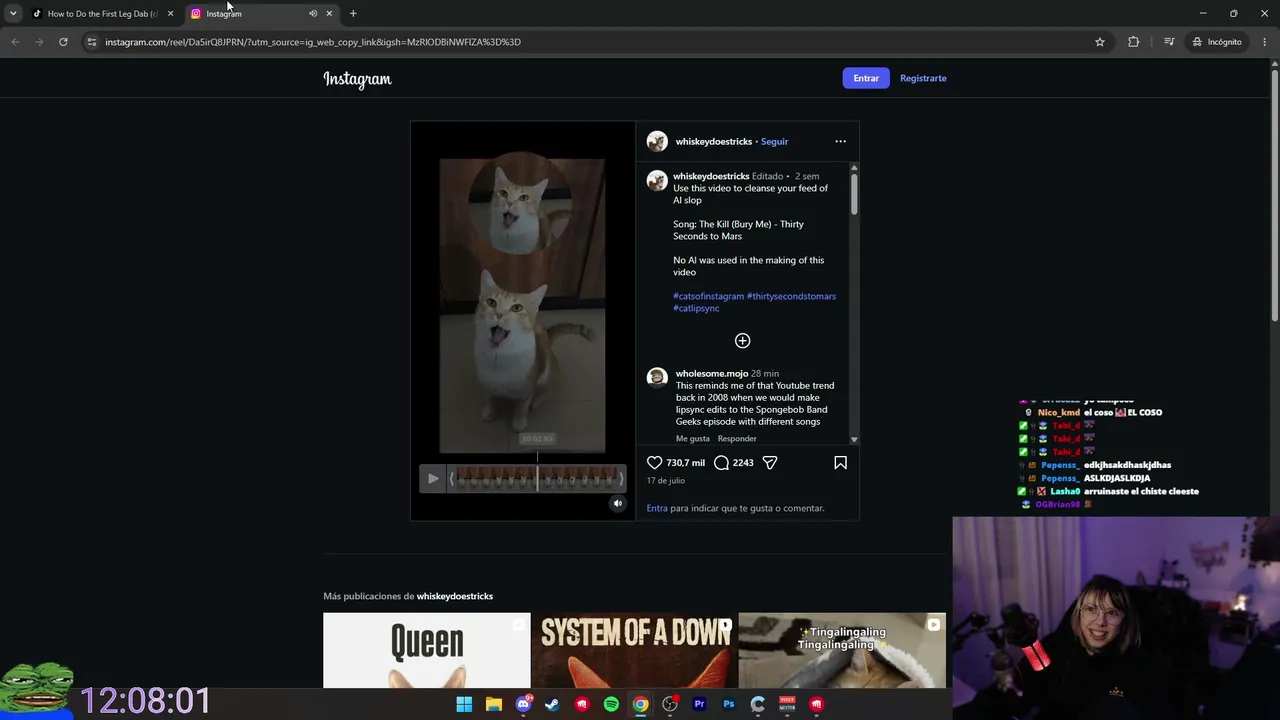Click the page vertical scrollbar thumb
1280x720 pixels.
[1275, 195]
